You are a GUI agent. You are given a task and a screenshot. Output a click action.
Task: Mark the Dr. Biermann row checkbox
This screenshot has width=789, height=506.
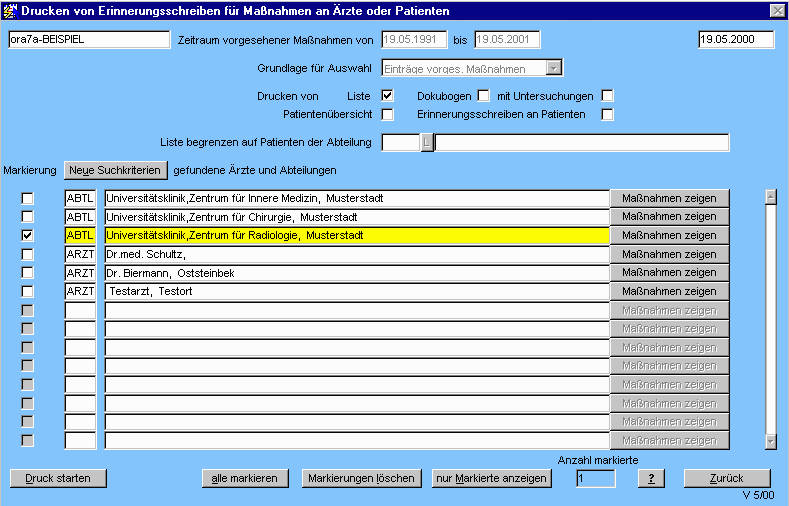pyautogui.click(x=28, y=273)
